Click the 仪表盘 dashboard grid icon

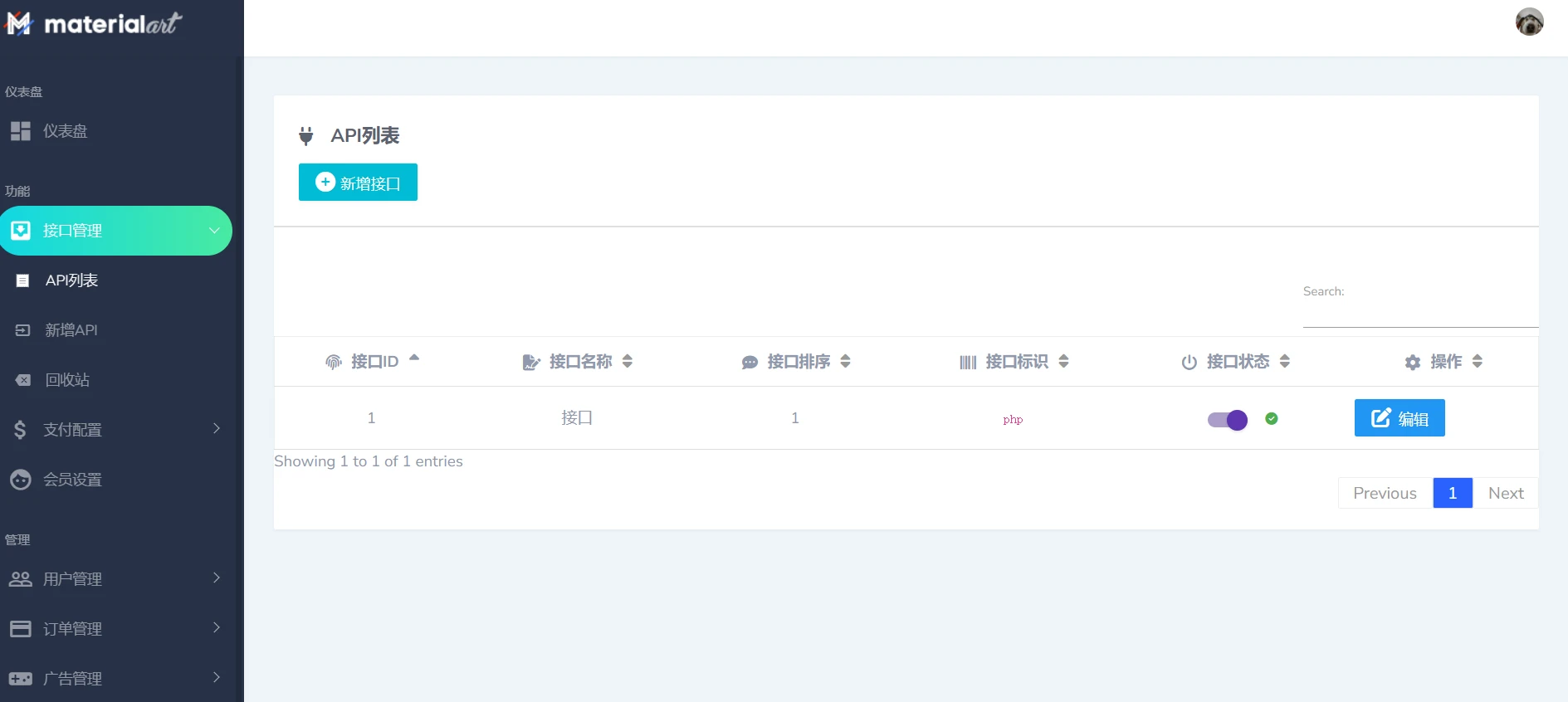tap(21, 131)
